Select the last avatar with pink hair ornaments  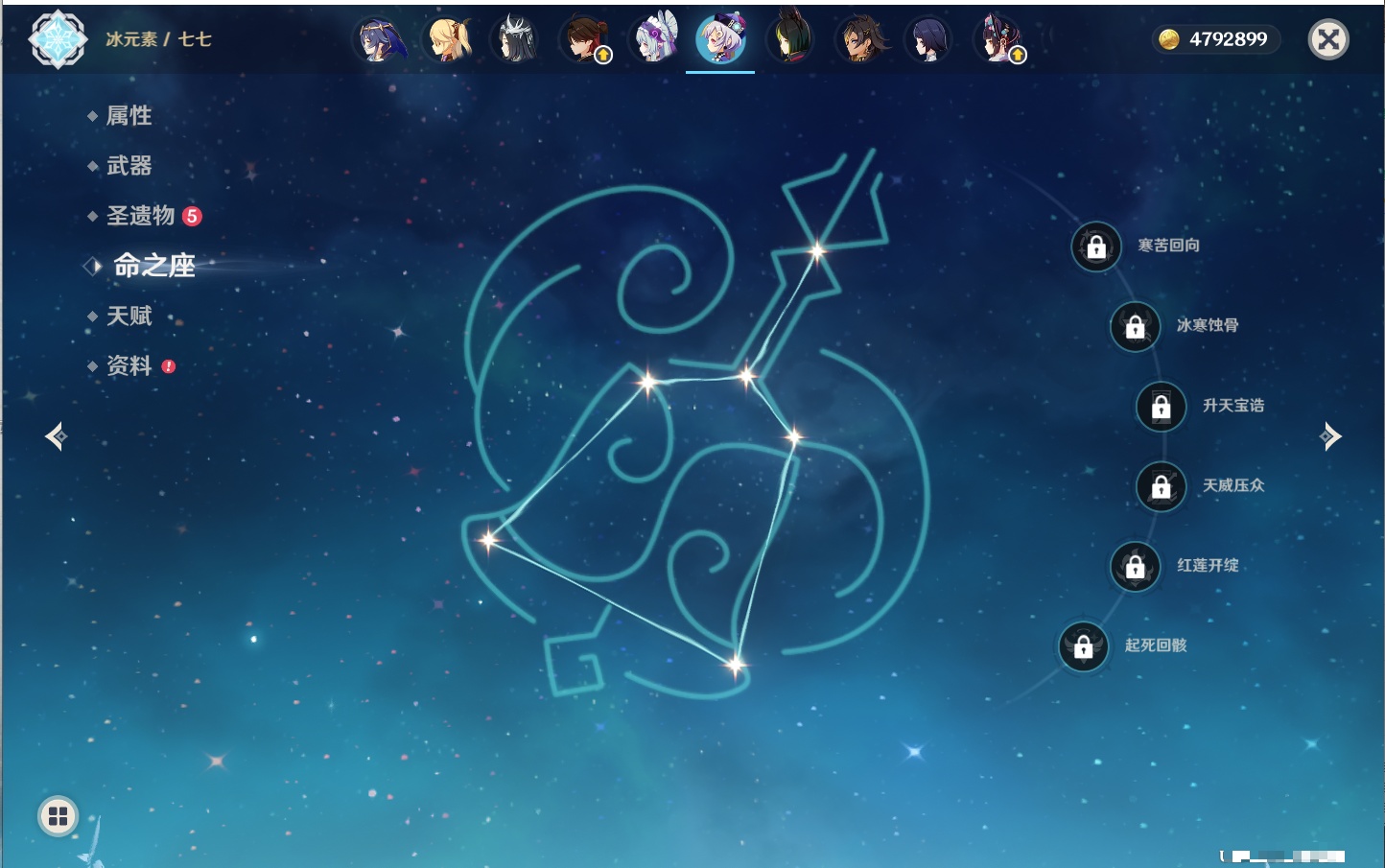(998, 40)
